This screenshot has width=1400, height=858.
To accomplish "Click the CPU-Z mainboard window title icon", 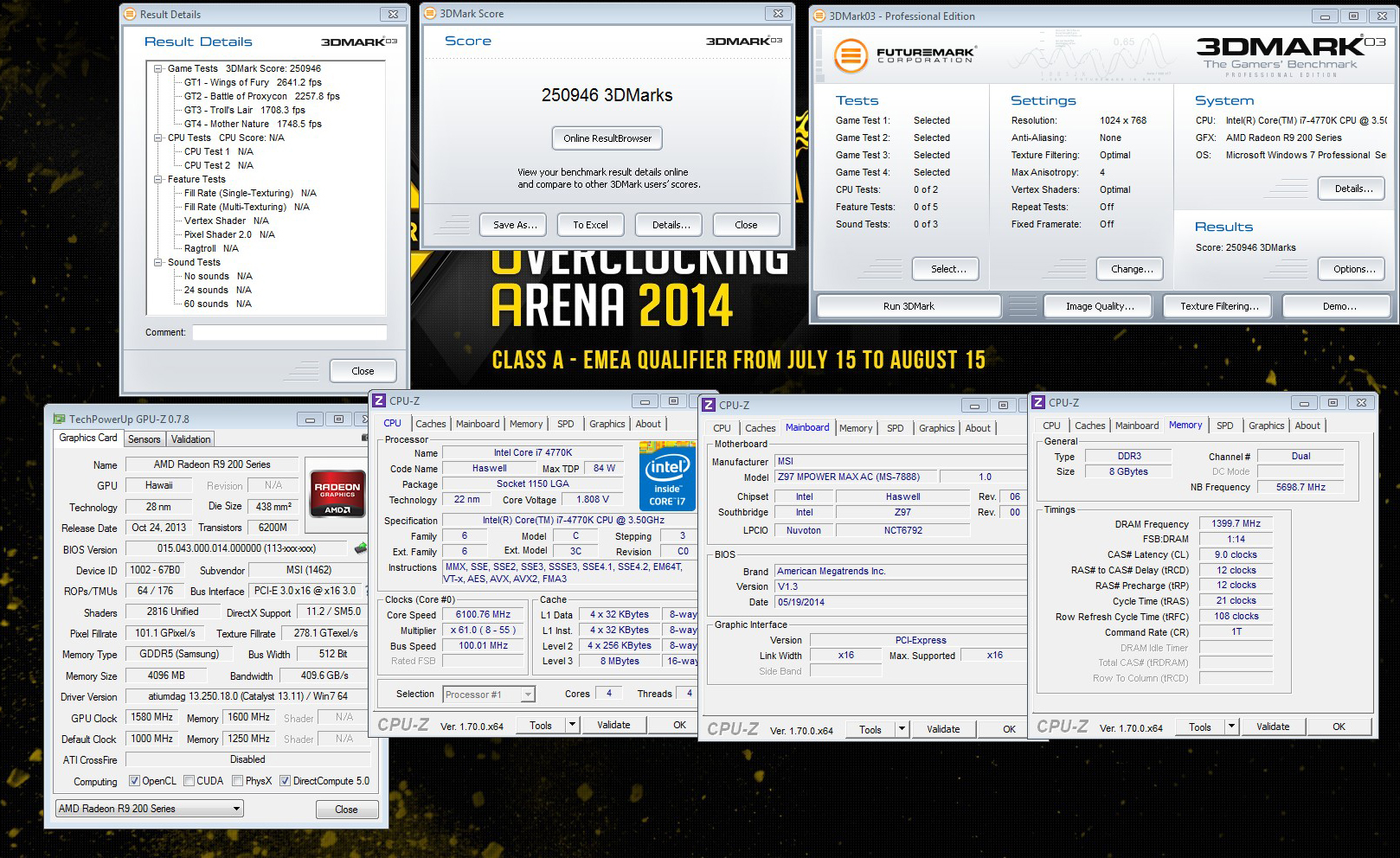I will [709, 405].
